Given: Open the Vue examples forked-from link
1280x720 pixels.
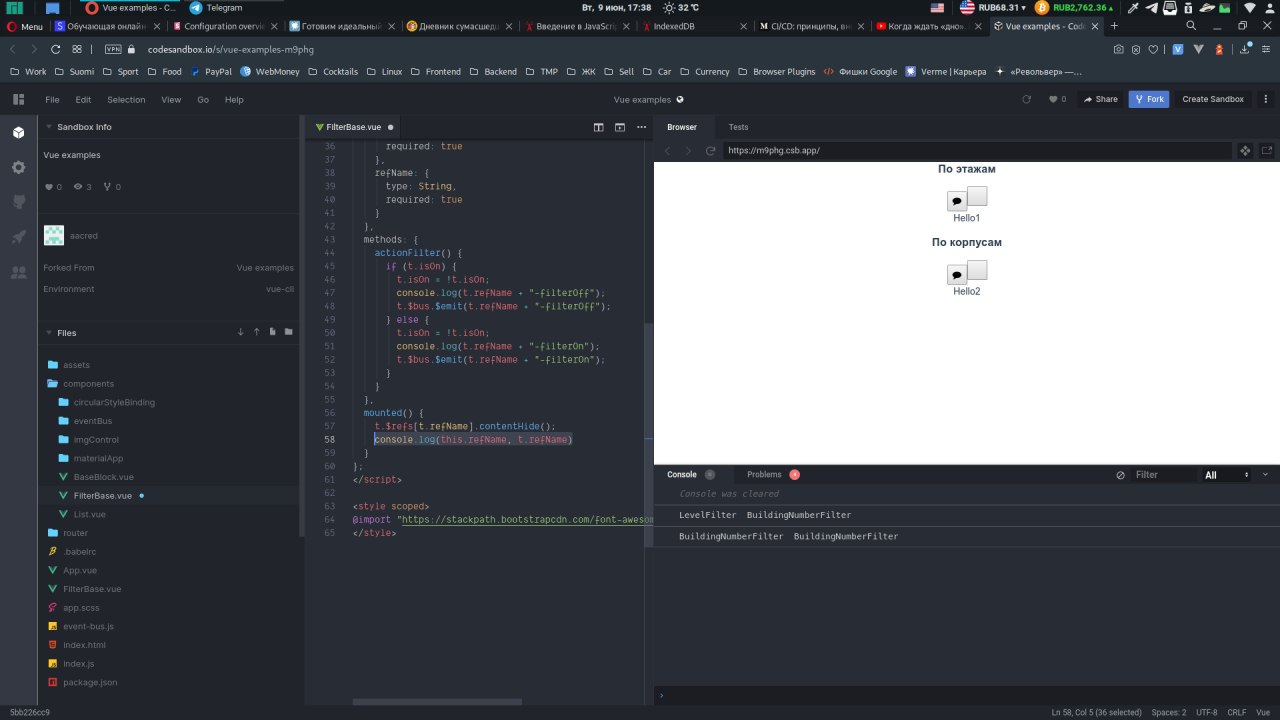Looking at the screenshot, I should pos(265,268).
